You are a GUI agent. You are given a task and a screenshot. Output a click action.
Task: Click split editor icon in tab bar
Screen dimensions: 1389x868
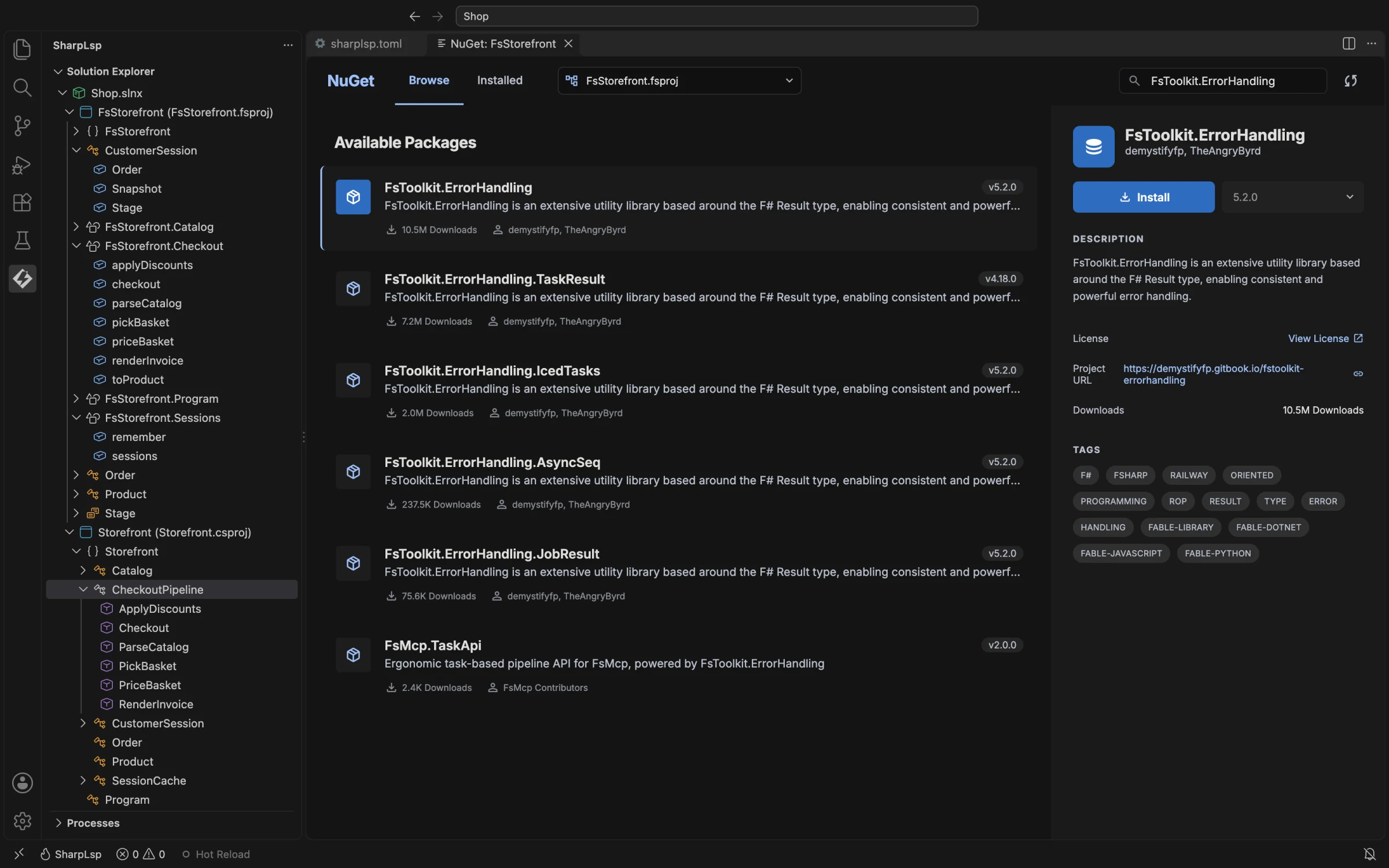click(x=1348, y=44)
